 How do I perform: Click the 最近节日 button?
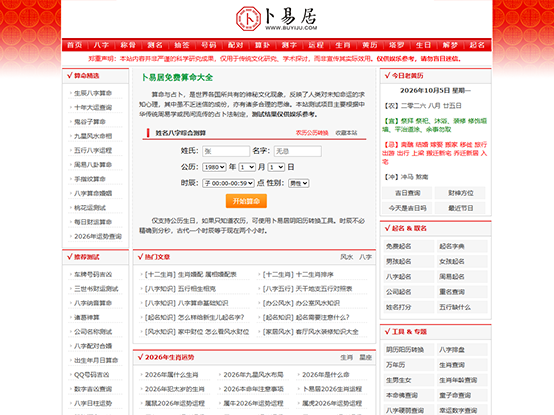tap(460, 208)
